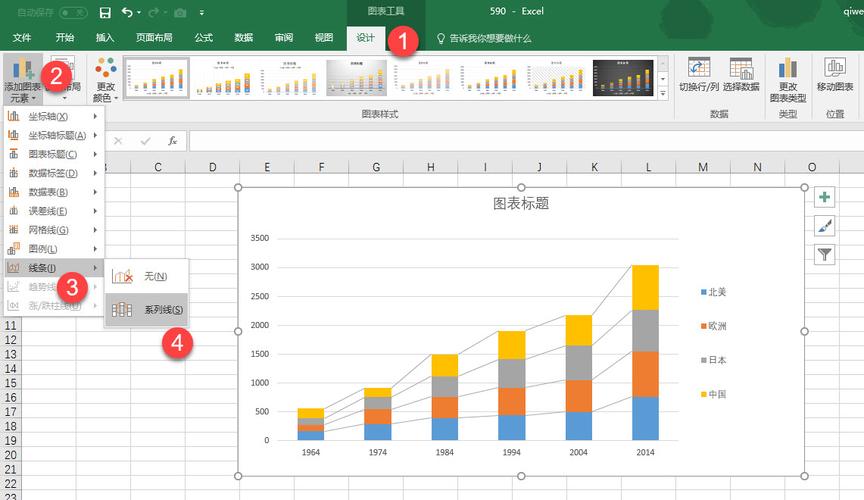This screenshot has height=500, width=864.
Task: Click Move Chart (移动图表) icon
Action: [835, 74]
